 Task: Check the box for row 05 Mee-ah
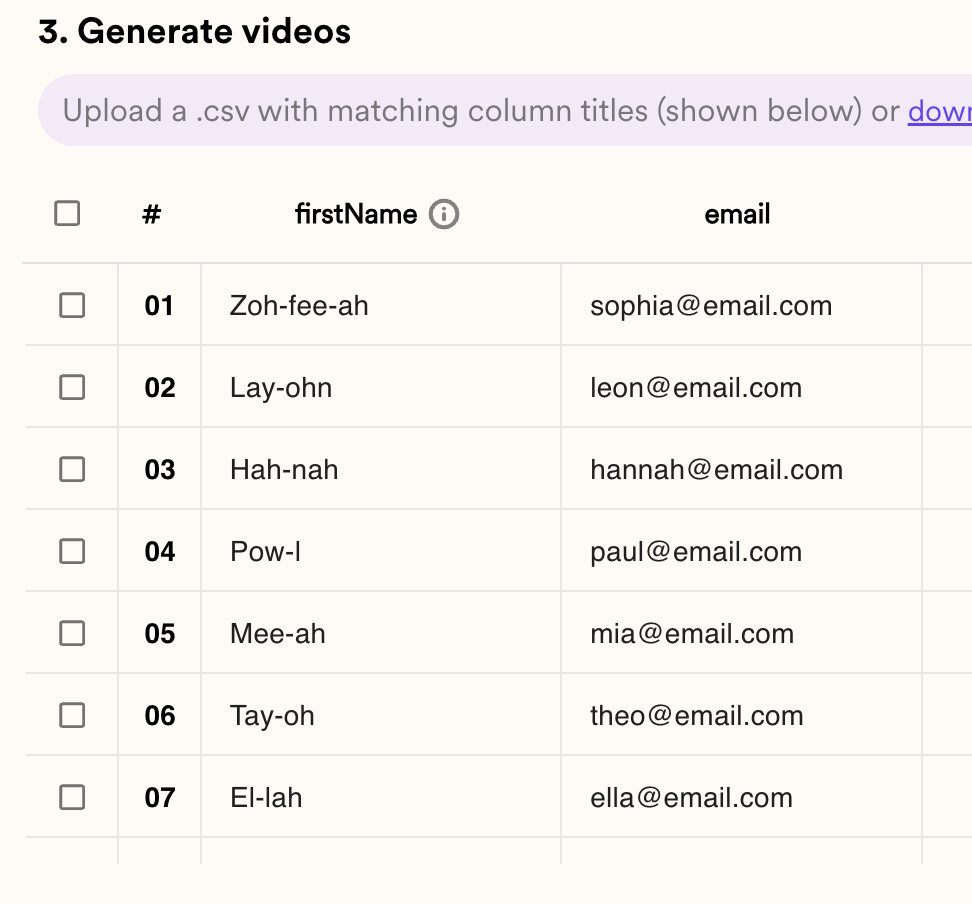click(x=72, y=633)
